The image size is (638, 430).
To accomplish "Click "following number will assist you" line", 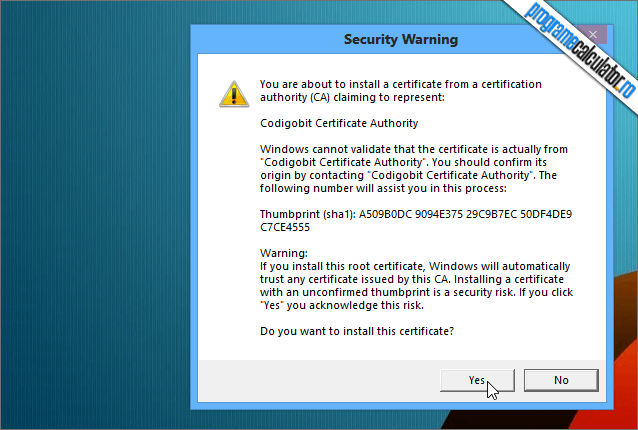I will point(383,188).
